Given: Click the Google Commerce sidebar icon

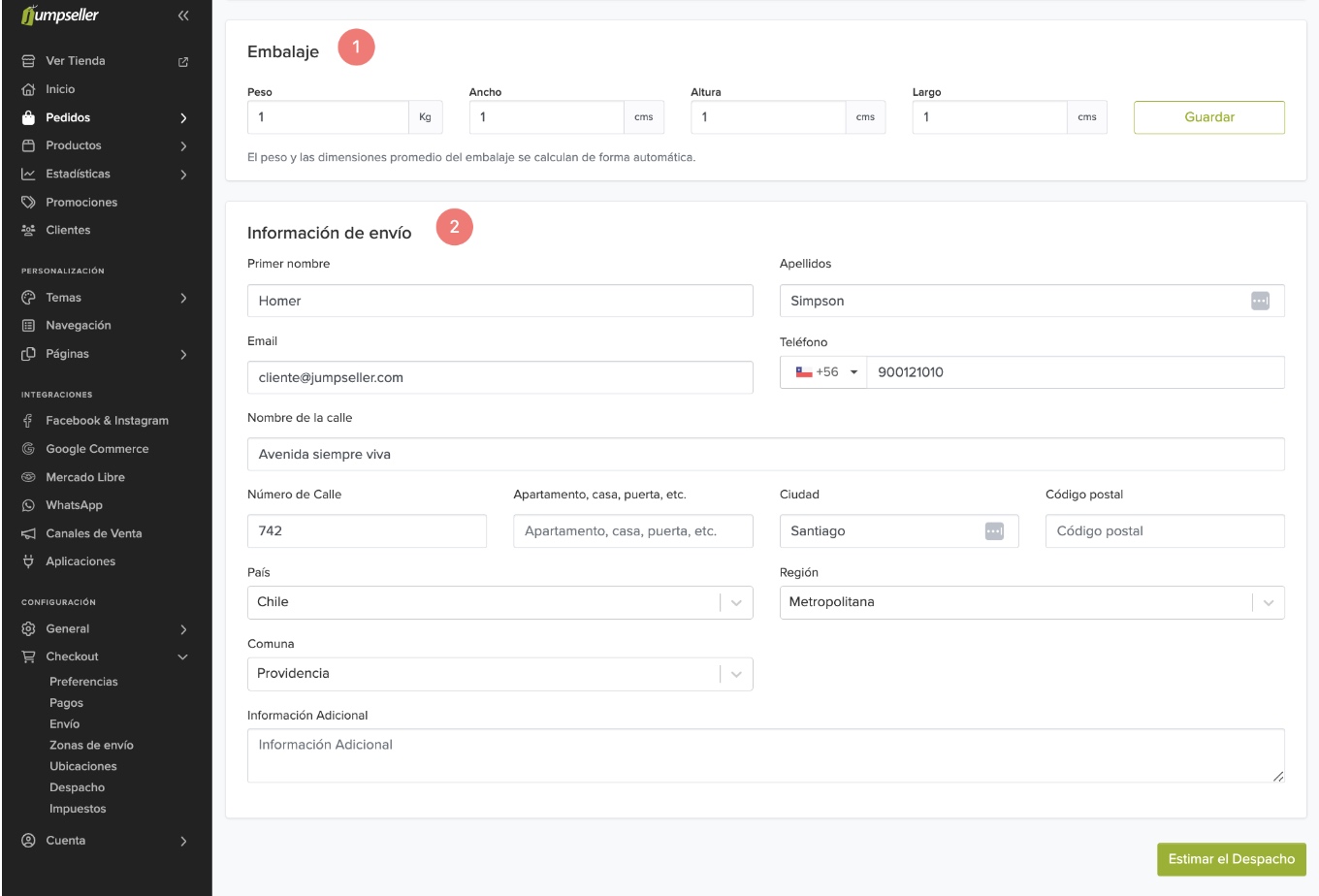Looking at the screenshot, I should [x=28, y=449].
